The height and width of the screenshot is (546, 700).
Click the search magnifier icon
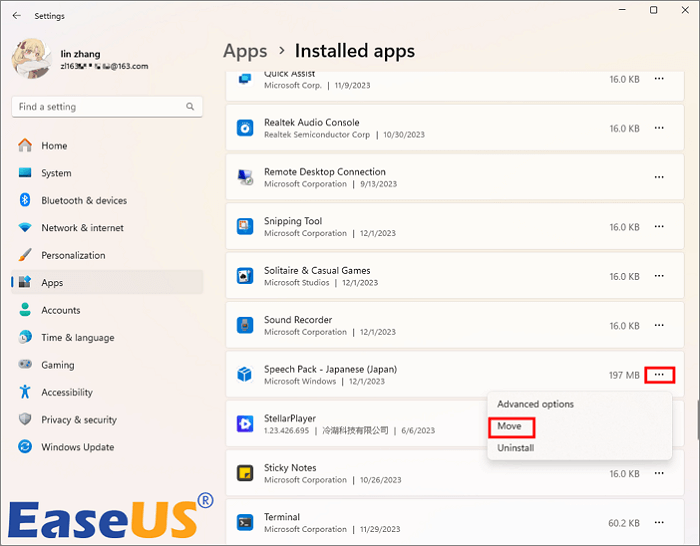tap(190, 107)
